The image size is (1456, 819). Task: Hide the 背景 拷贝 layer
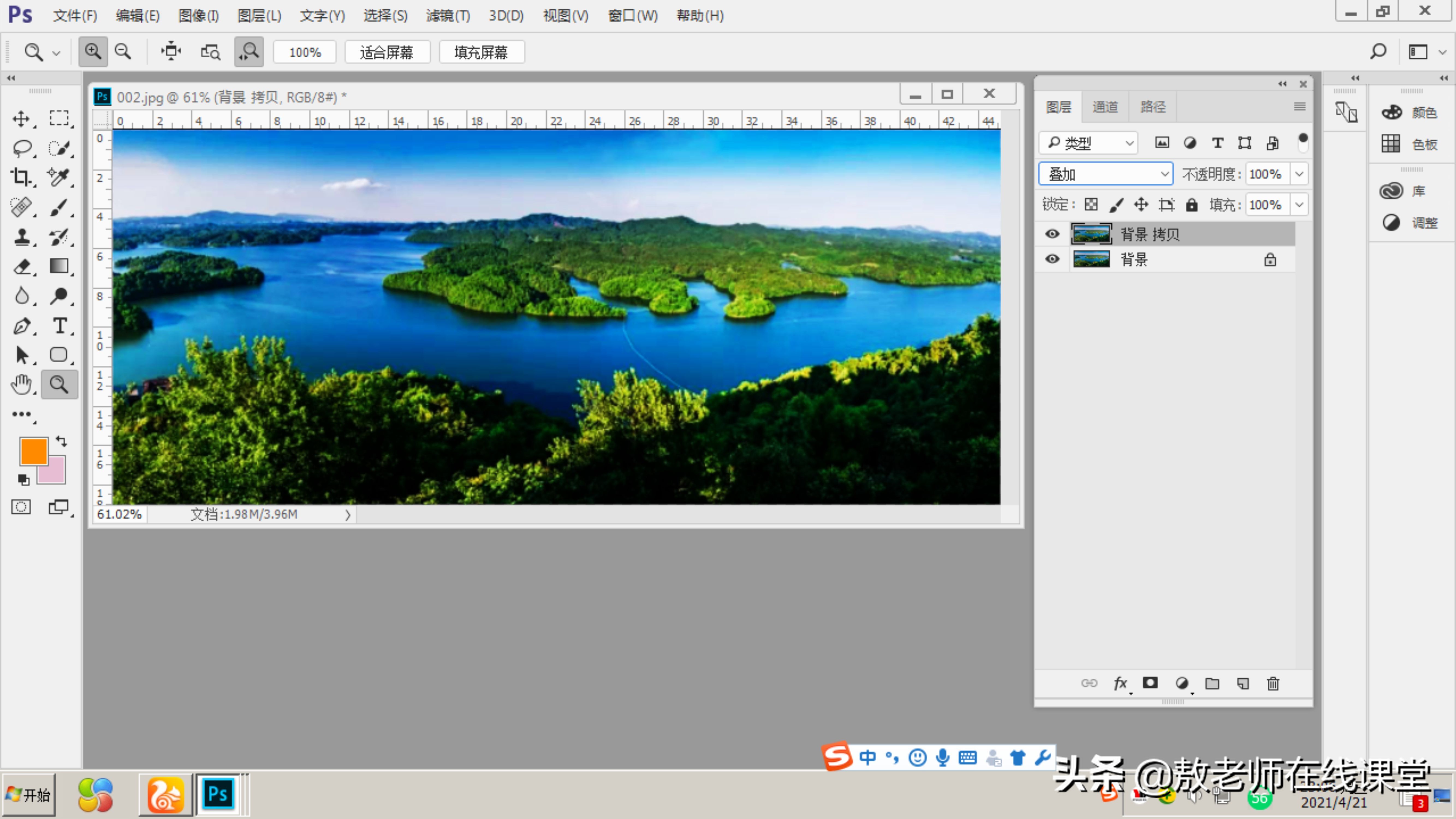click(x=1052, y=234)
